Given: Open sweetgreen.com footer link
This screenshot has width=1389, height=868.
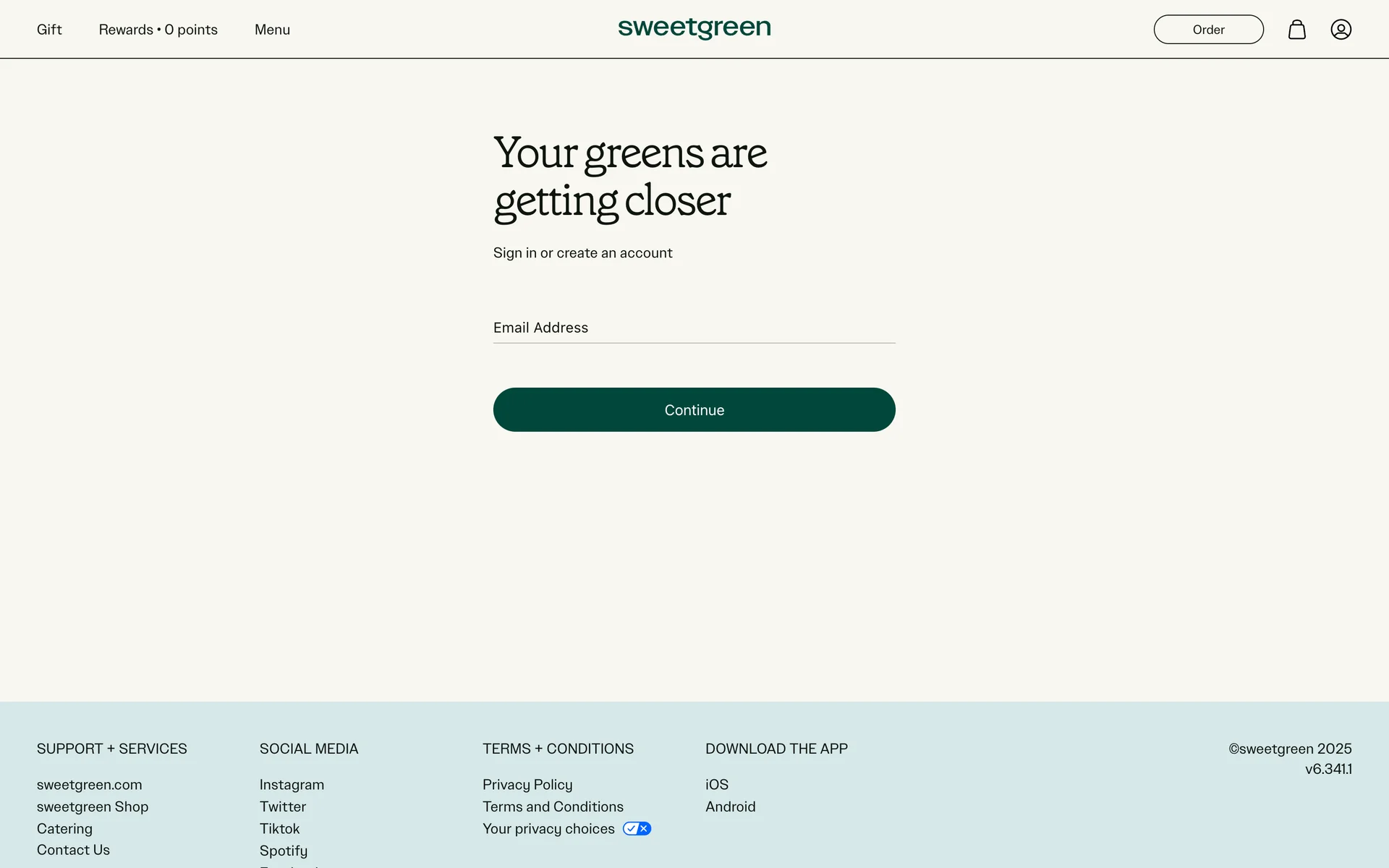Looking at the screenshot, I should click(x=89, y=785).
